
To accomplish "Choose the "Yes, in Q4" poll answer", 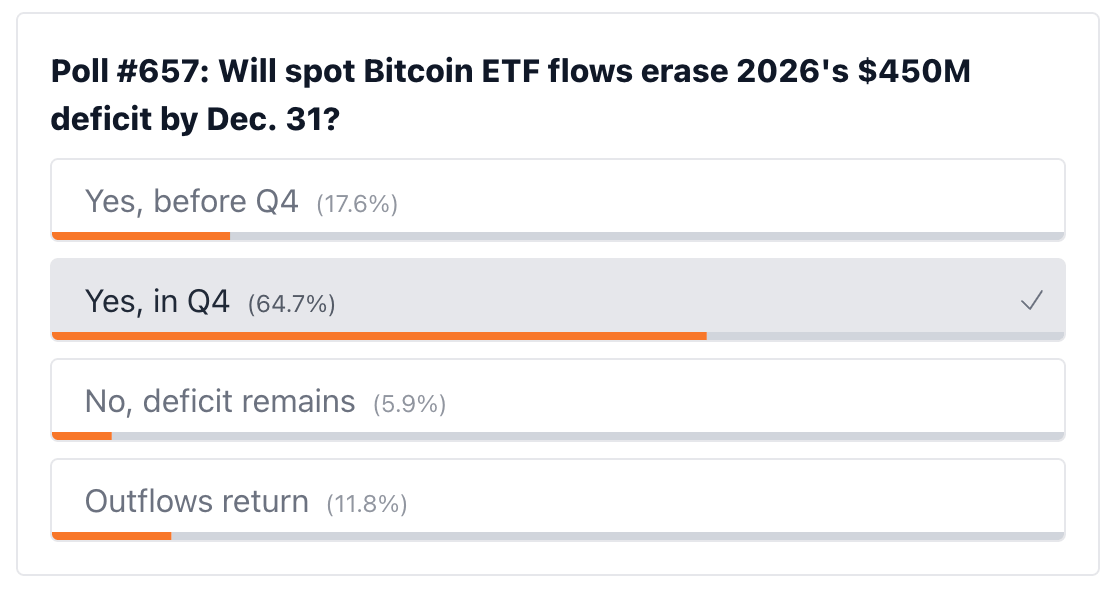I will point(558,300).
